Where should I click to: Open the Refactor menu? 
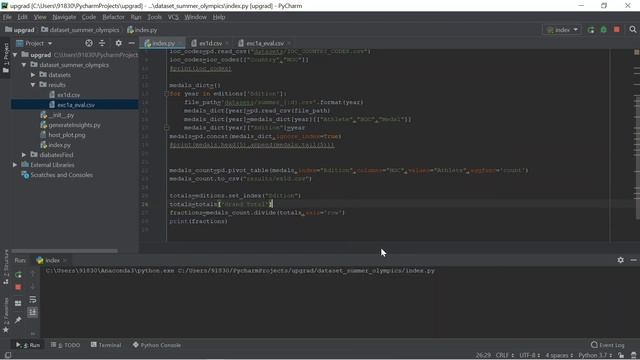coord(113,17)
